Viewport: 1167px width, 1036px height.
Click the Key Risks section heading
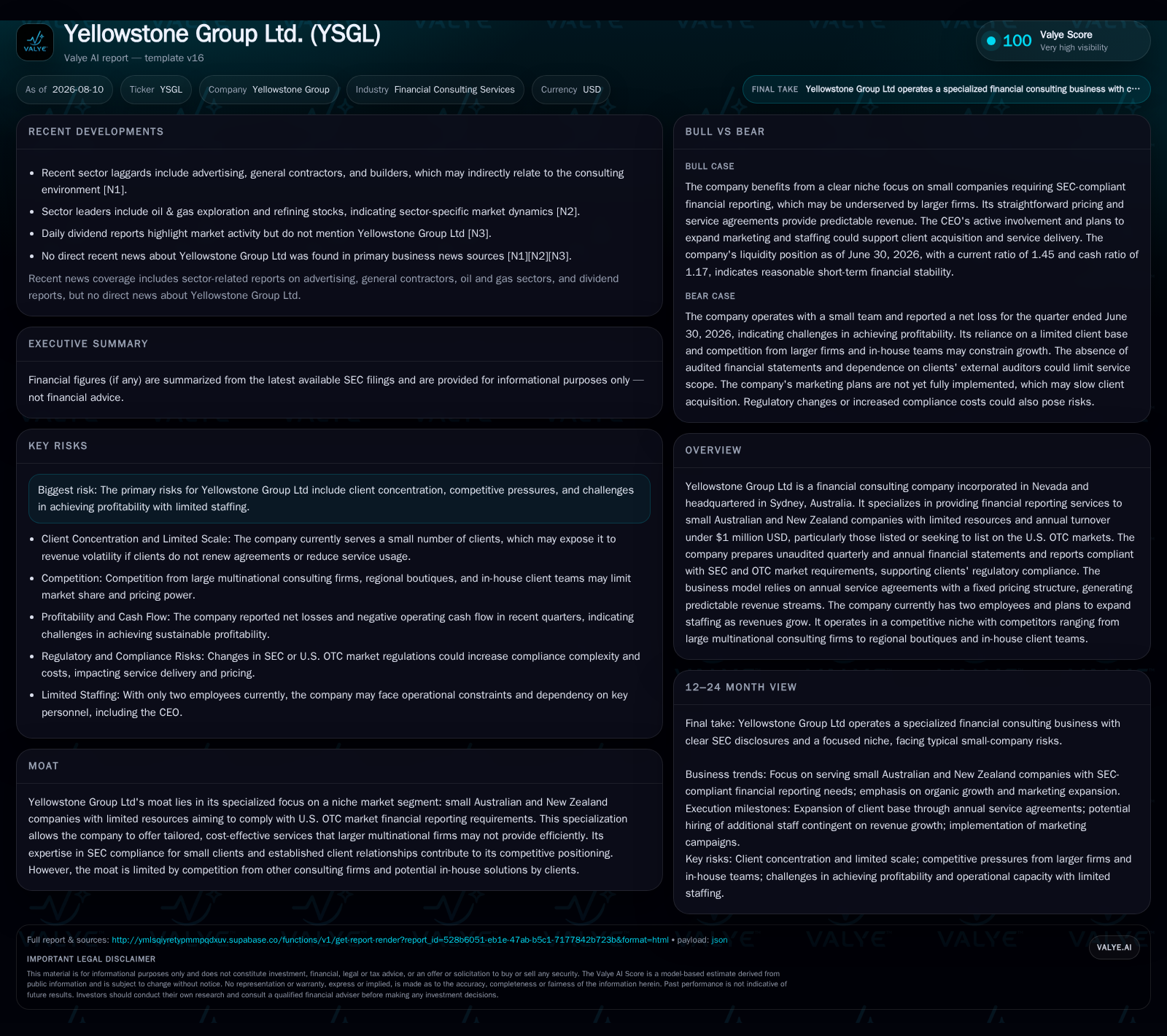(x=58, y=446)
